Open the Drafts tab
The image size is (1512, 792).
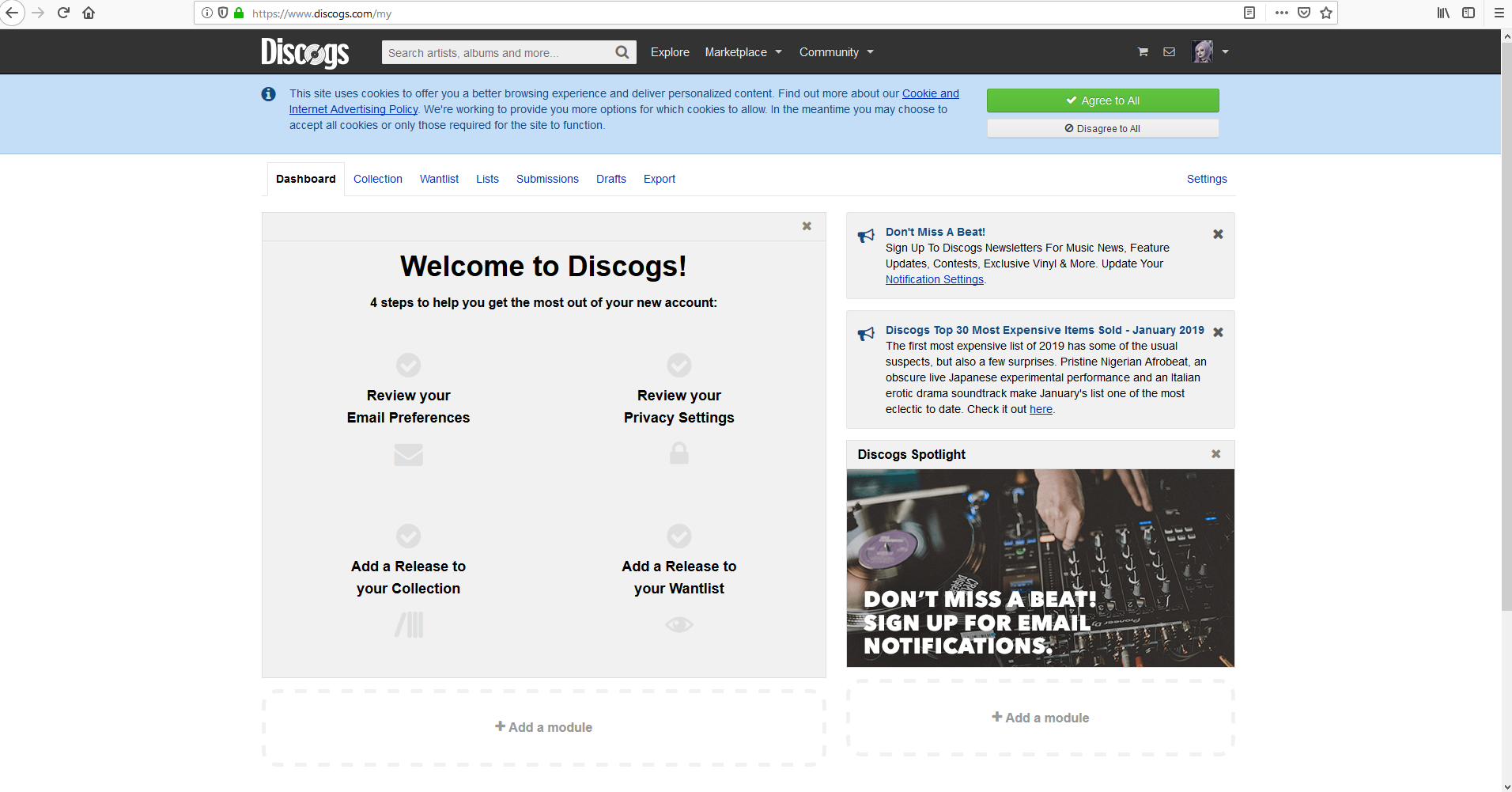611,179
